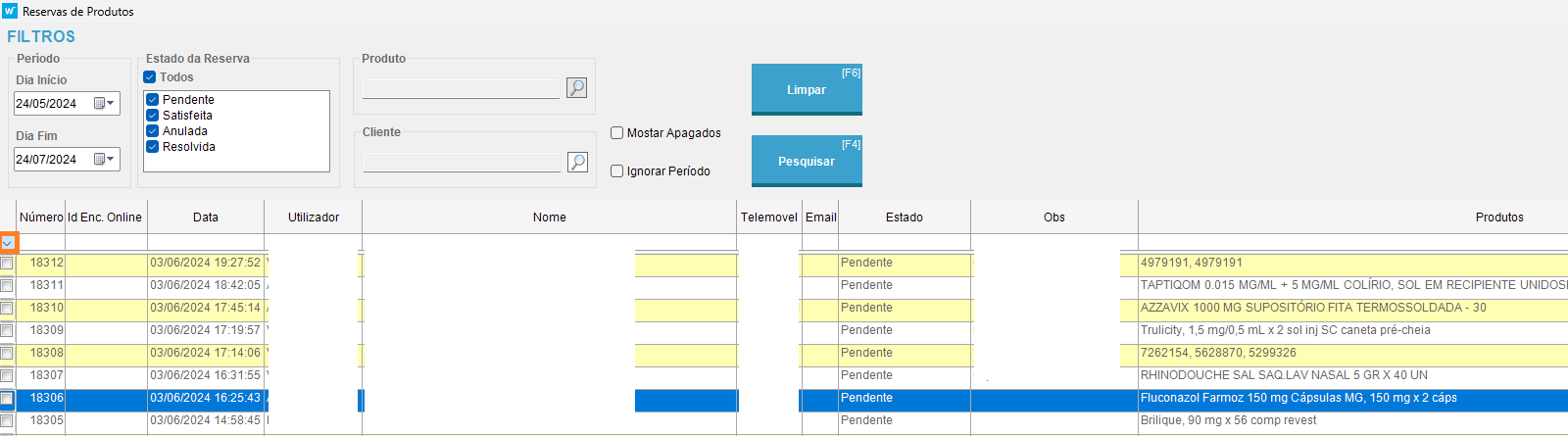Image resolution: width=1568 pixels, height=436 pixels.
Task: Select reservation row 18309 with Trulicity
Action: coord(1285,330)
